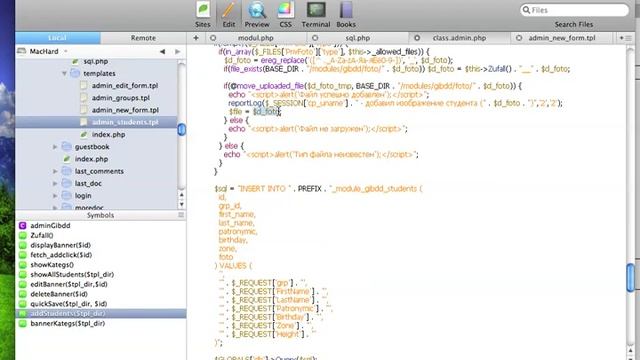Go back with the left arrow
This screenshot has height=360, width=640.
(x=162, y=51)
